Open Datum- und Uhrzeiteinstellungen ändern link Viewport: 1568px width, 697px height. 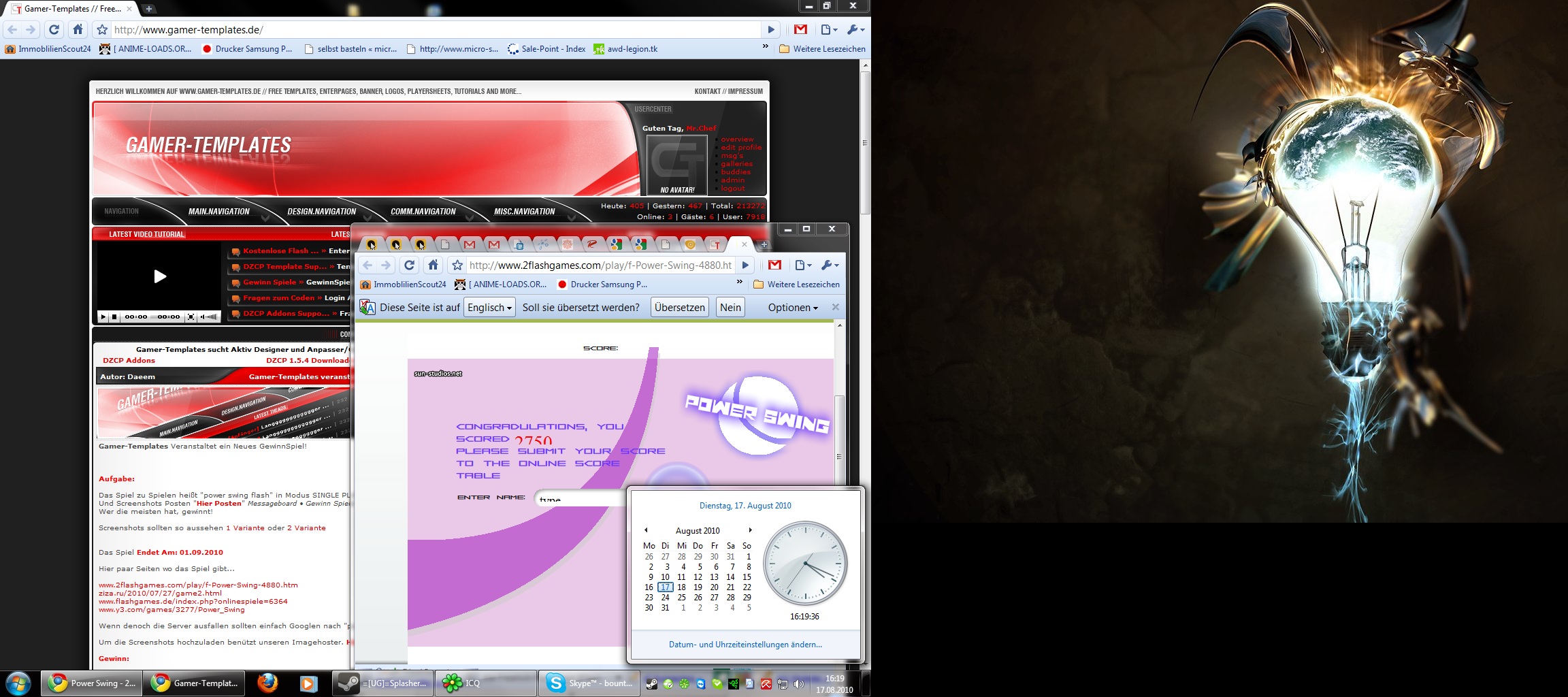[x=745, y=645]
